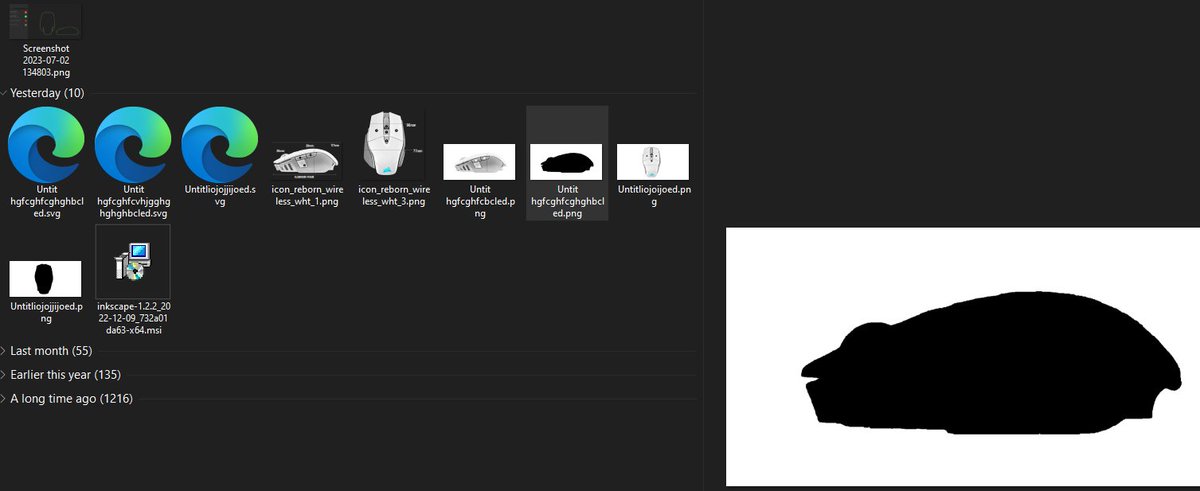Select Untitliojojjijoed.png black blob thumbnail

(45, 278)
